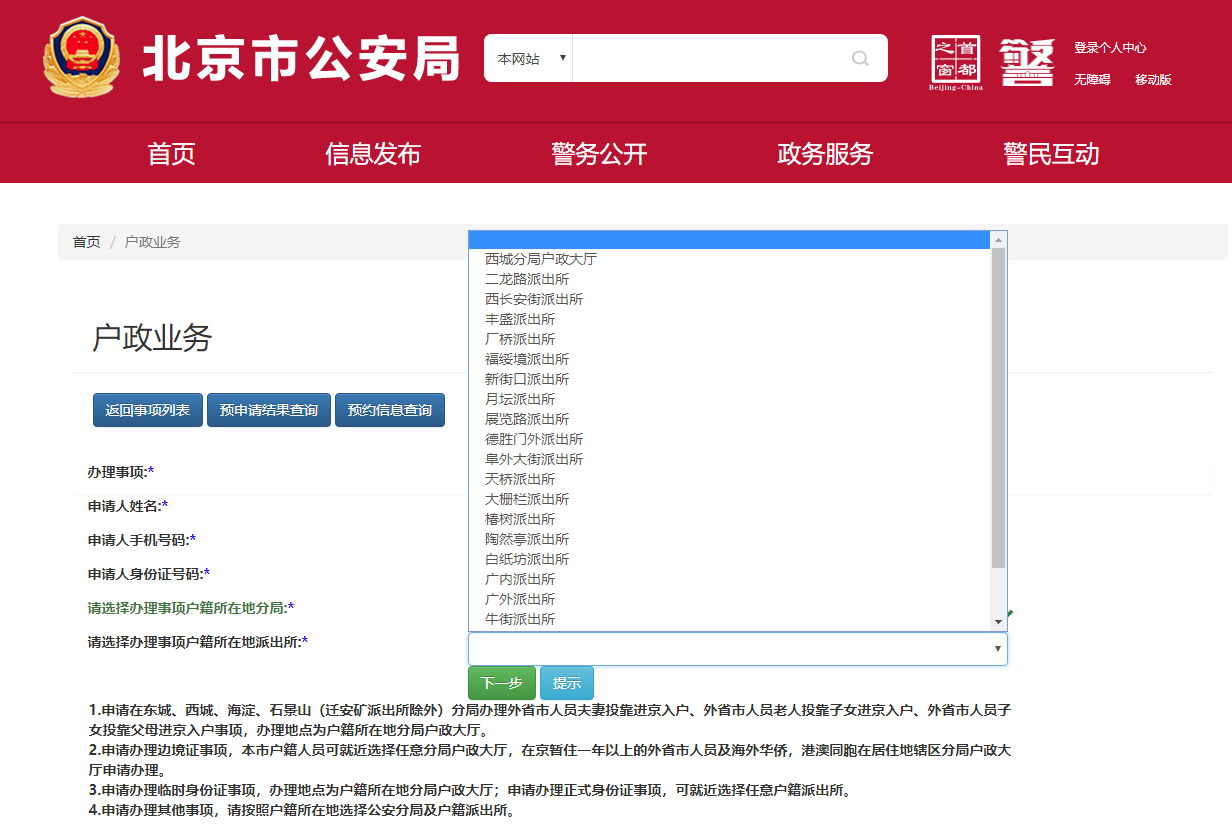Open 登录个人中心 personal center link
This screenshot has height=834, width=1232.
coord(1108,47)
